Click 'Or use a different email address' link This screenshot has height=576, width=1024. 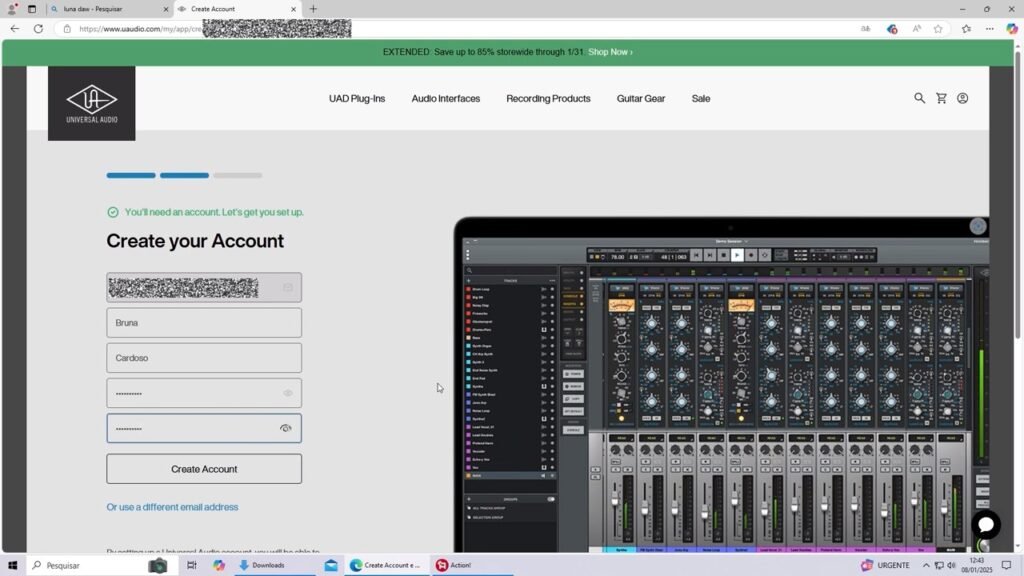coord(172,507)
